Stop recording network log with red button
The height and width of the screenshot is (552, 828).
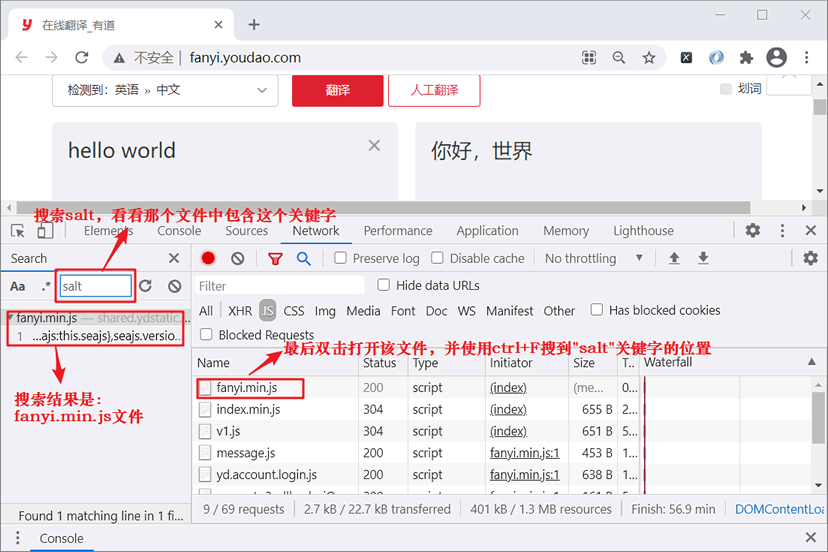click(208, 258)
